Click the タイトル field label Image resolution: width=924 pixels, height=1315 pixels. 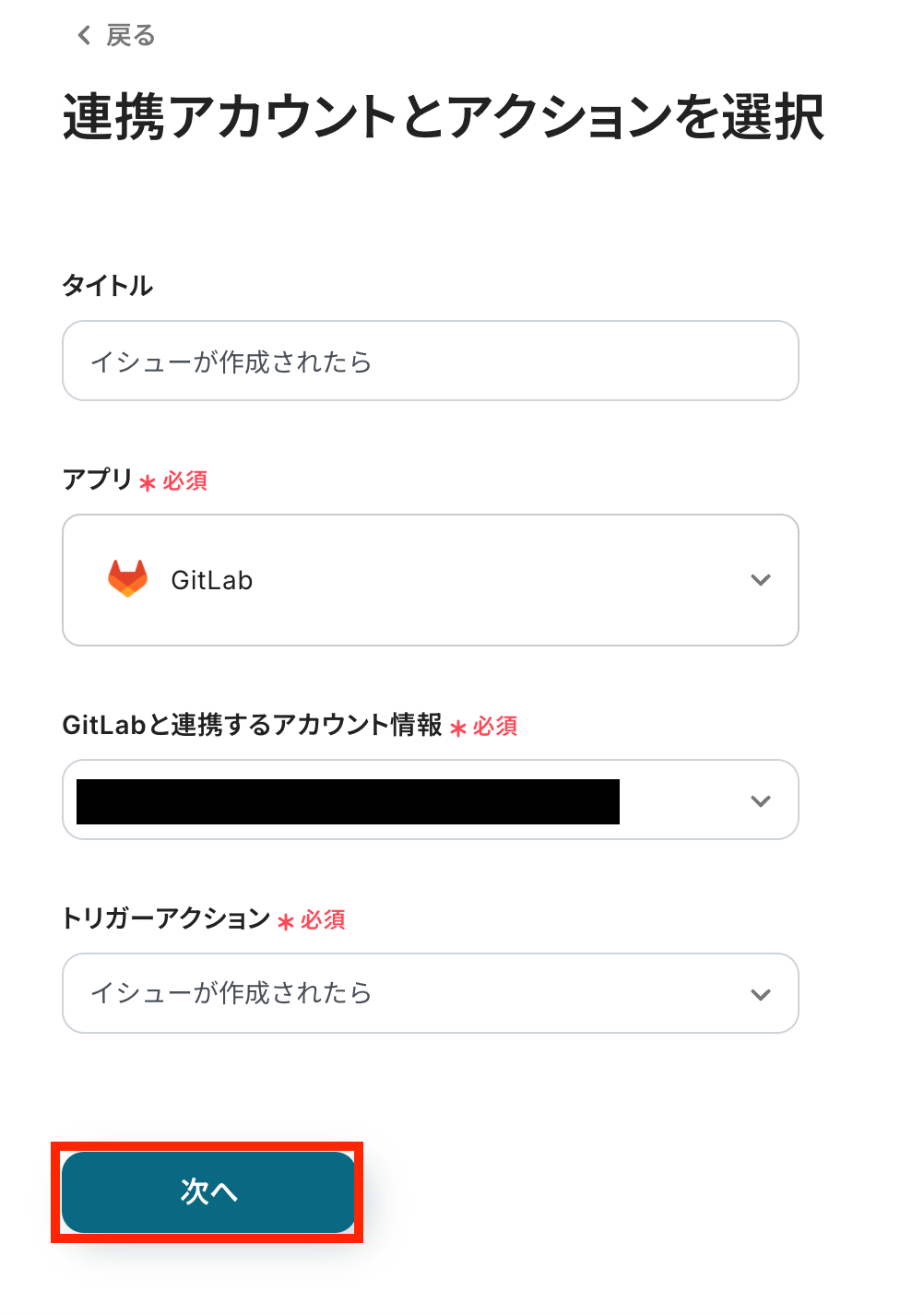point(107,286)
